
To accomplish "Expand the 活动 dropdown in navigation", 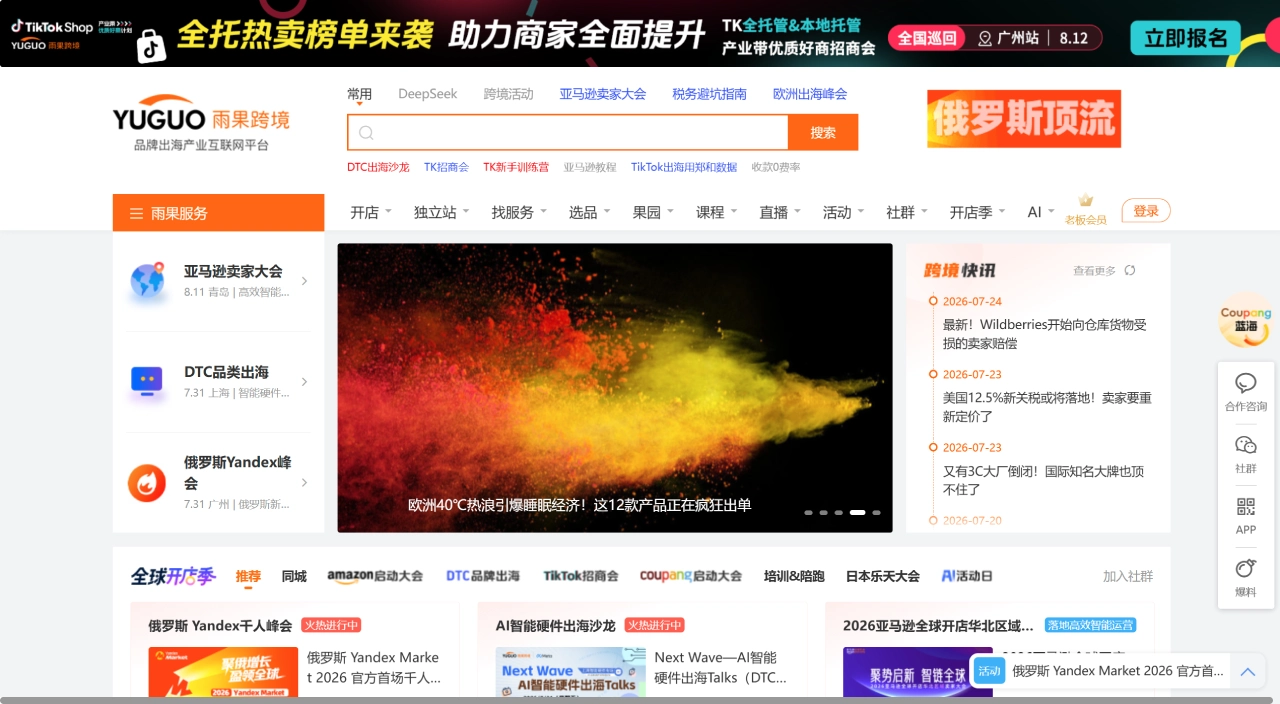I will (844, 212).
